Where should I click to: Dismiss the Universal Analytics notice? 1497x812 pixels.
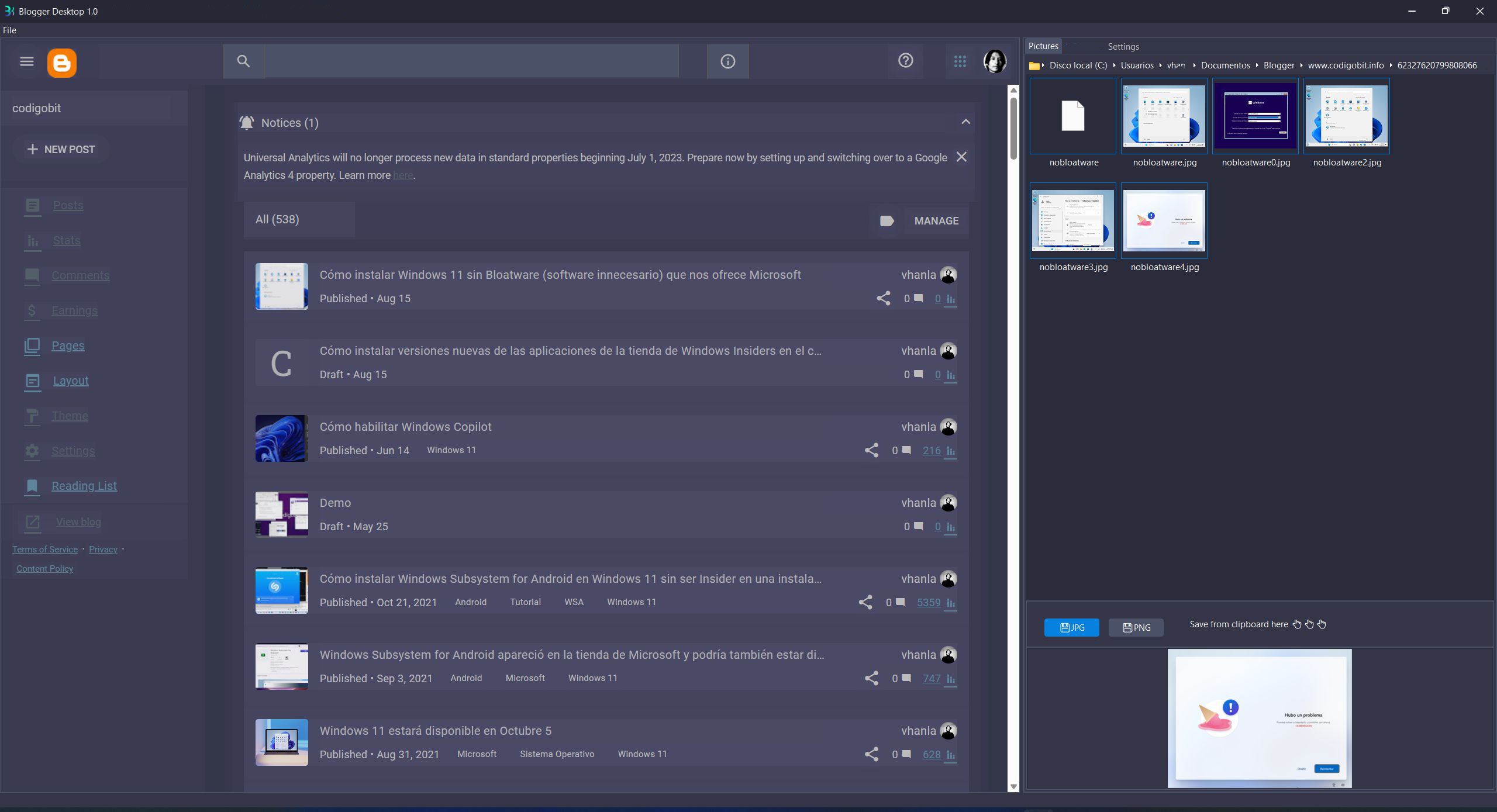click(961, 157)
